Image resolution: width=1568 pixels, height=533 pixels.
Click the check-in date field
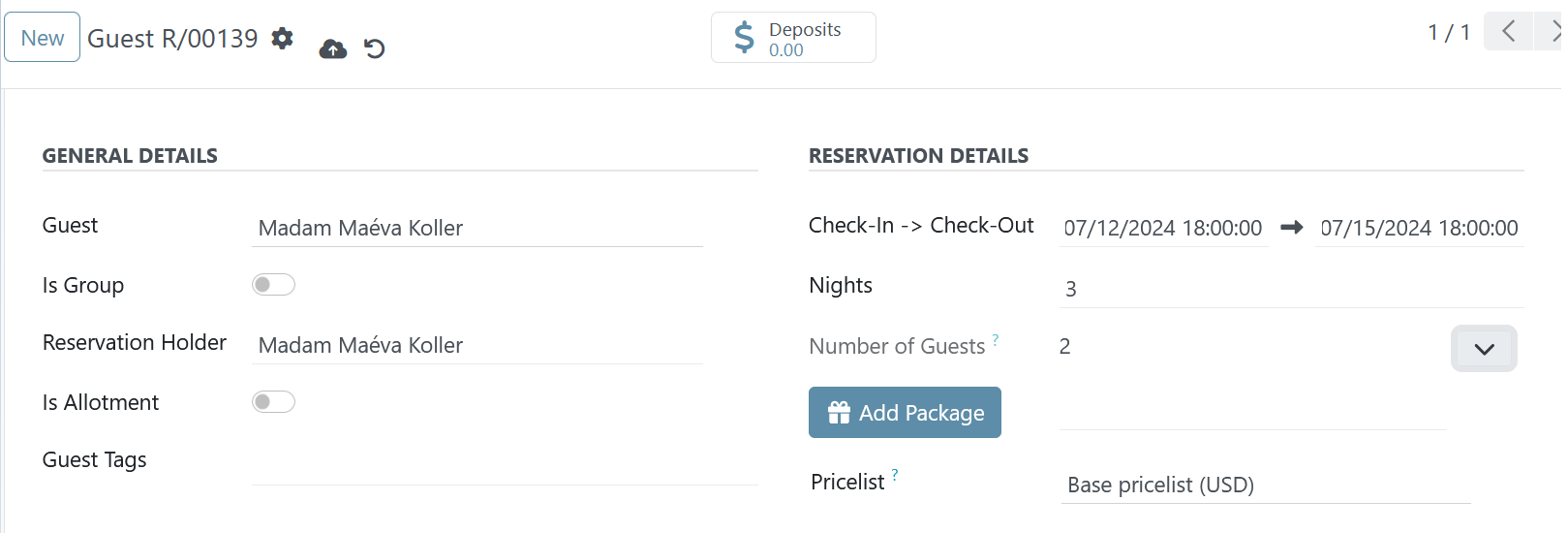tap(1163, 228)
